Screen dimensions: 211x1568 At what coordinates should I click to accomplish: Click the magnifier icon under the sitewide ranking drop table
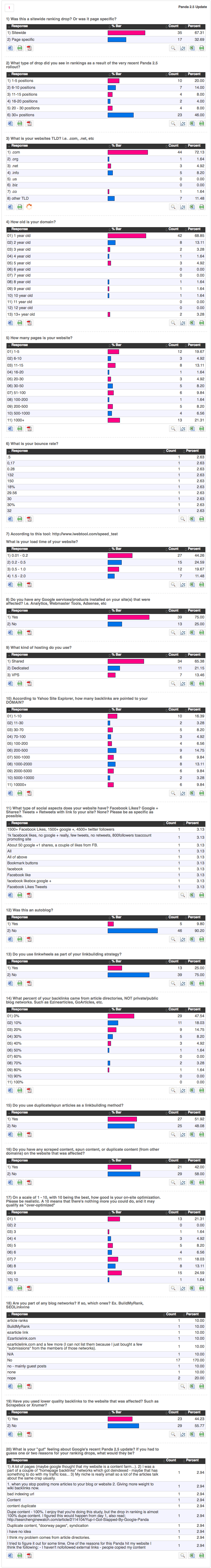tap(173, 47)
